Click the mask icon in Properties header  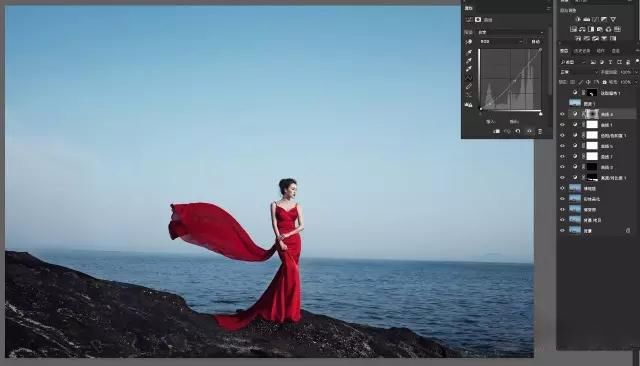pos(478,20)
